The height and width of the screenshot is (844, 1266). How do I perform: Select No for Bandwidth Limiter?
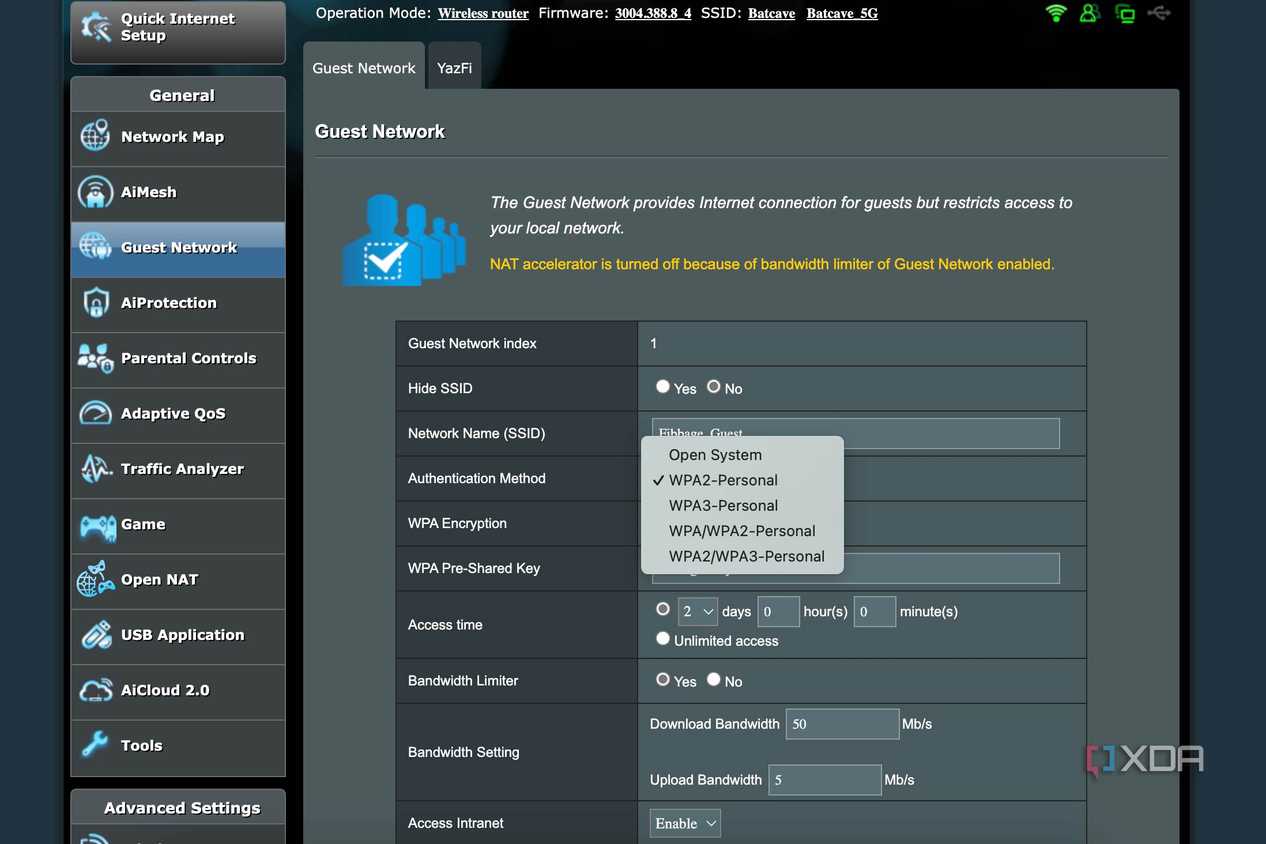(713, 679)
